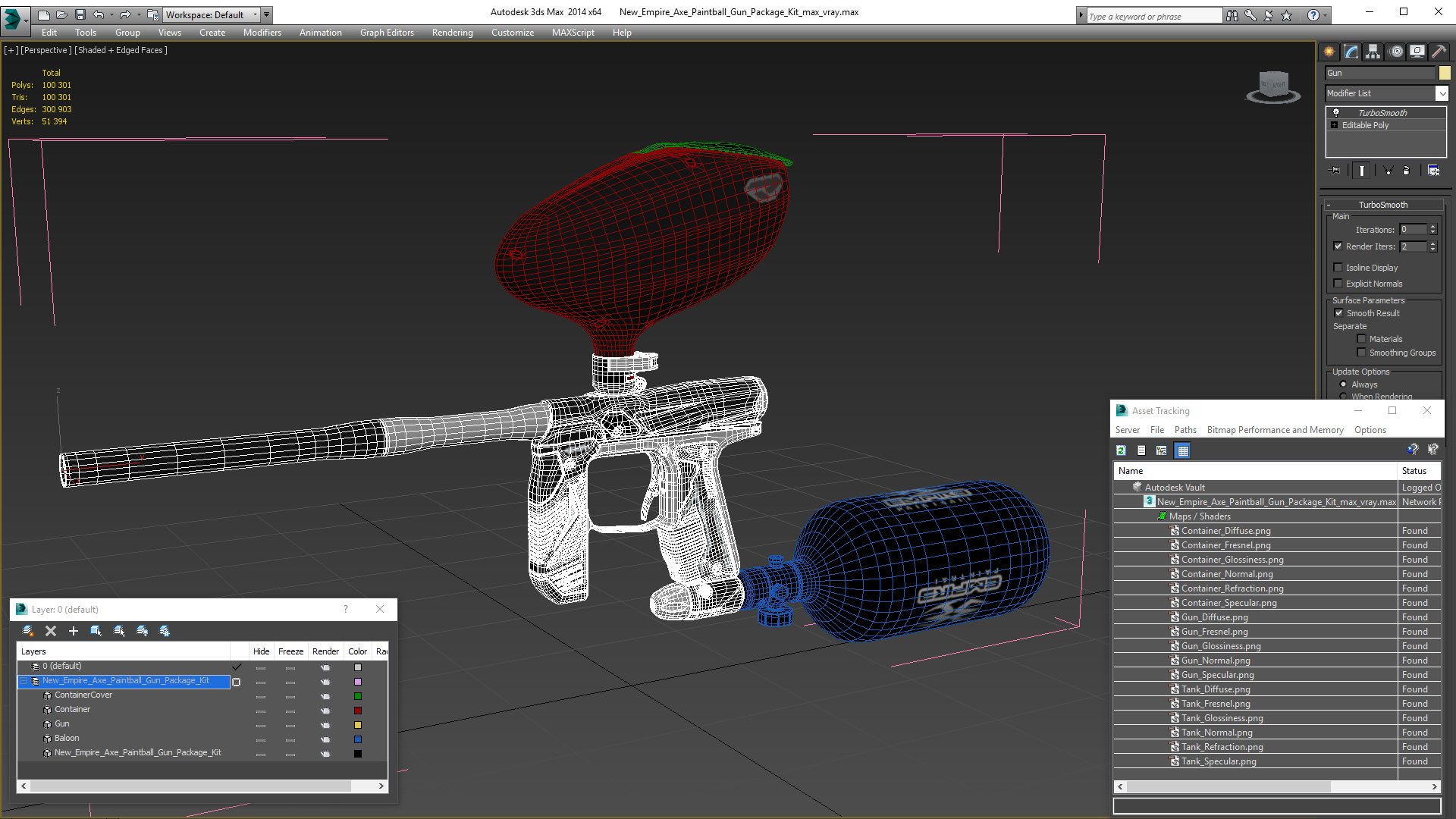Screen dimensions: 1456x819
Task: Toggle Smooth Result checkbox
Action: 1339,313
